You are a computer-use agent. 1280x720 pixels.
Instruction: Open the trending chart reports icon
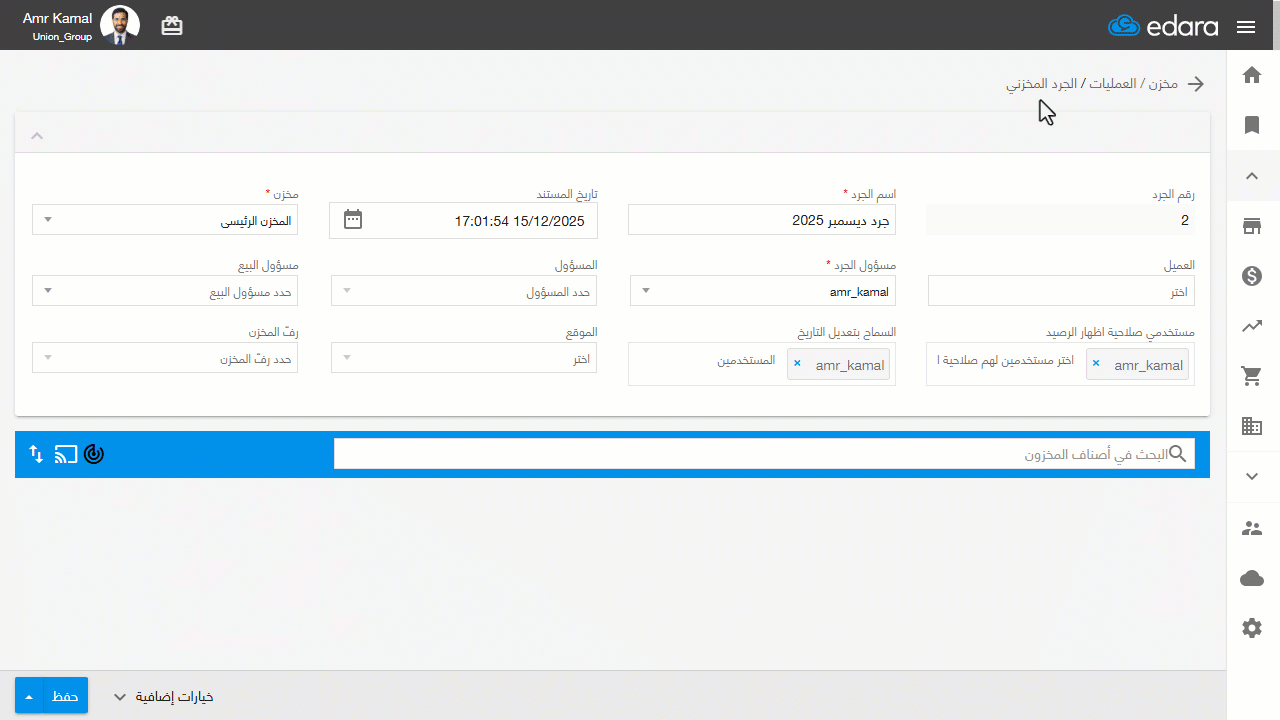click(x=1252, y=325)
